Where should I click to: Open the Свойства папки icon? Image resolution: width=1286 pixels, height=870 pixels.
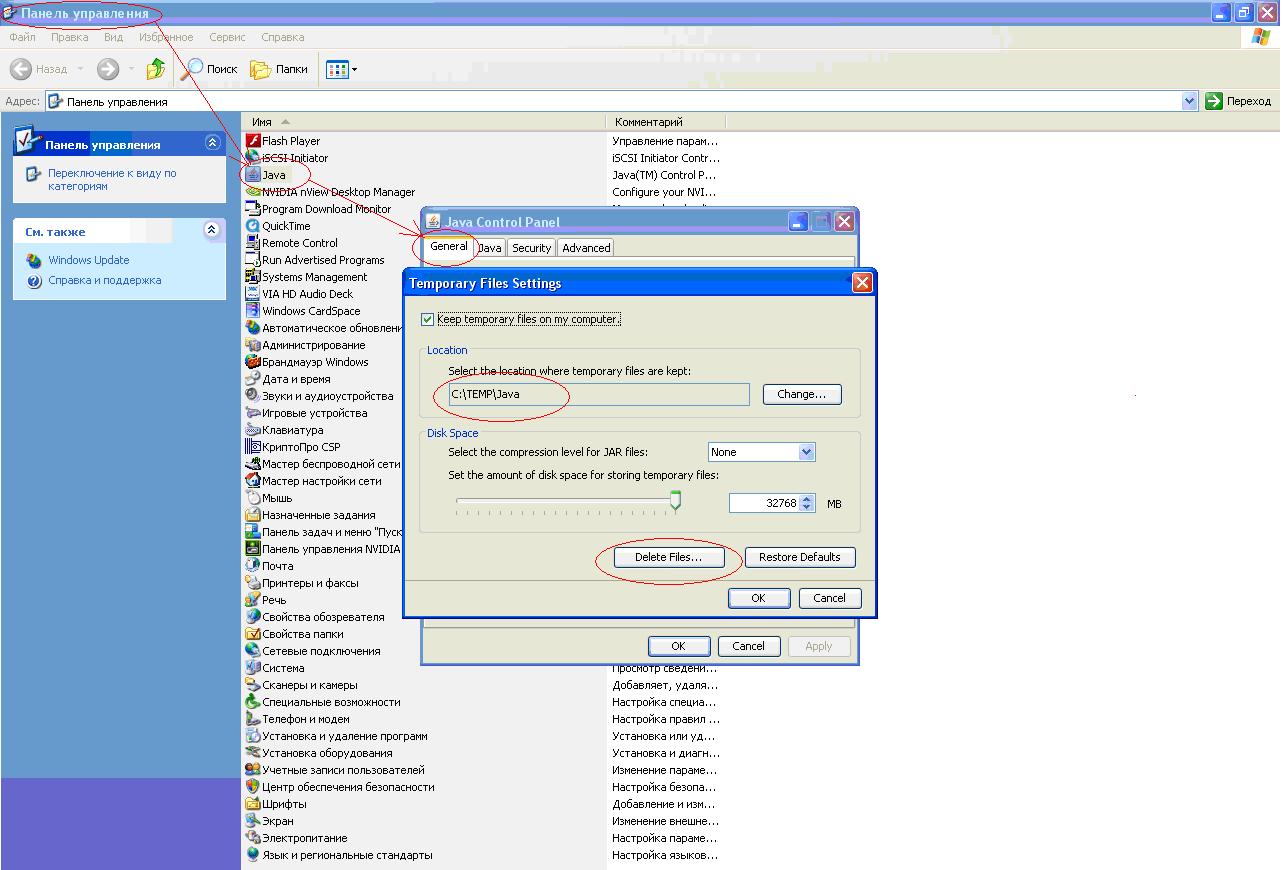click(253, 634)
